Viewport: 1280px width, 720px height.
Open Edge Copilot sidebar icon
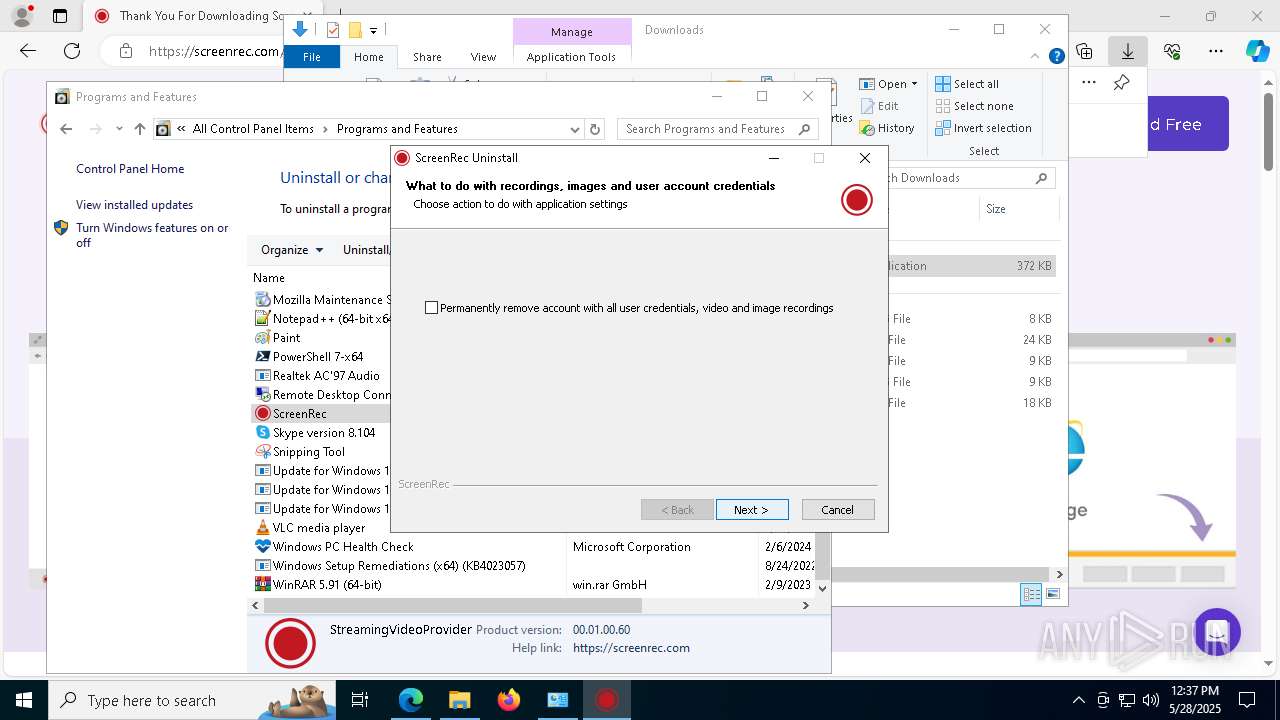[1257, 51]
